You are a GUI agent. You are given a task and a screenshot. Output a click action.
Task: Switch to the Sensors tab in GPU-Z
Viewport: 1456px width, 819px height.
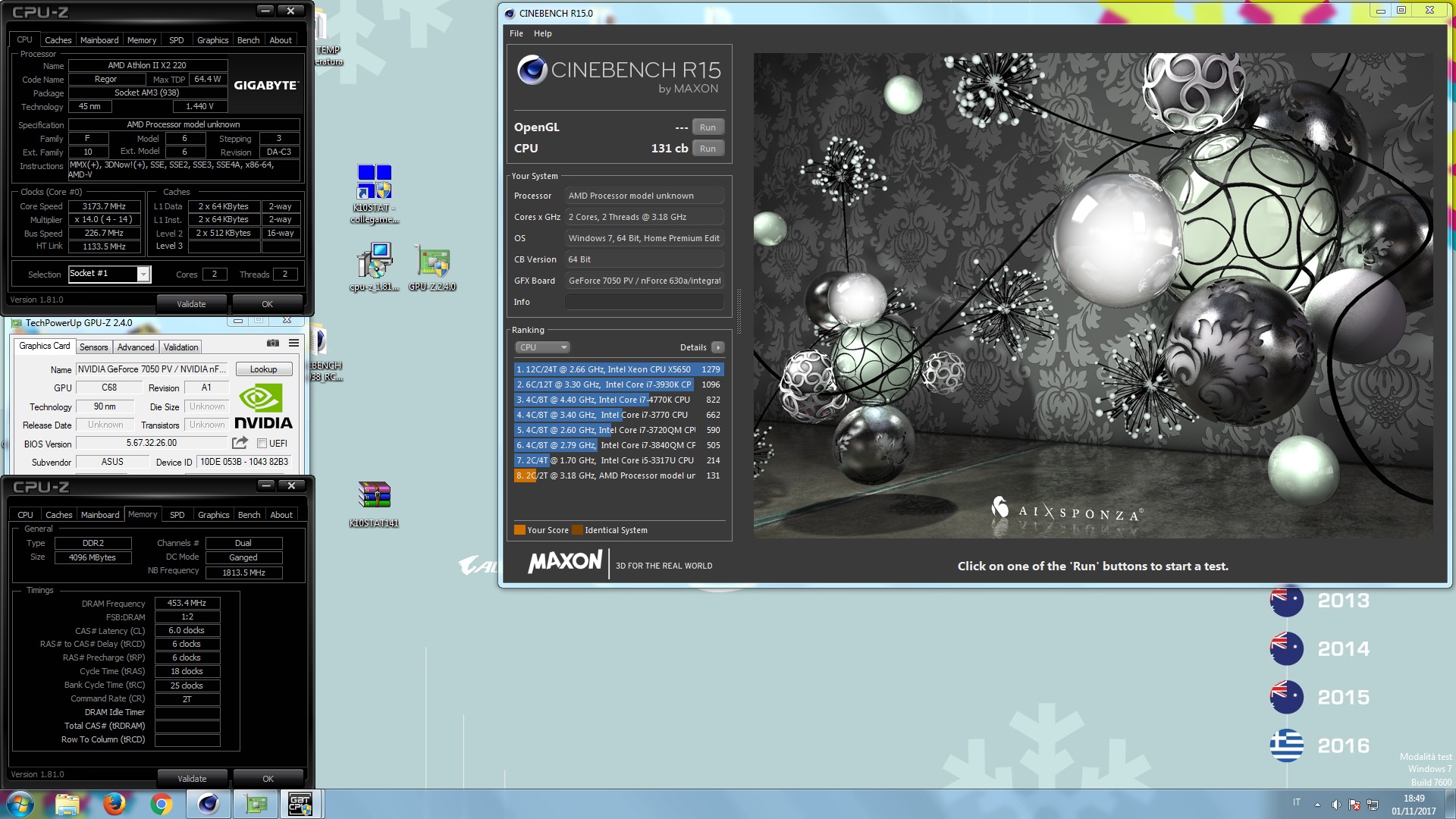tap(94, 347)
